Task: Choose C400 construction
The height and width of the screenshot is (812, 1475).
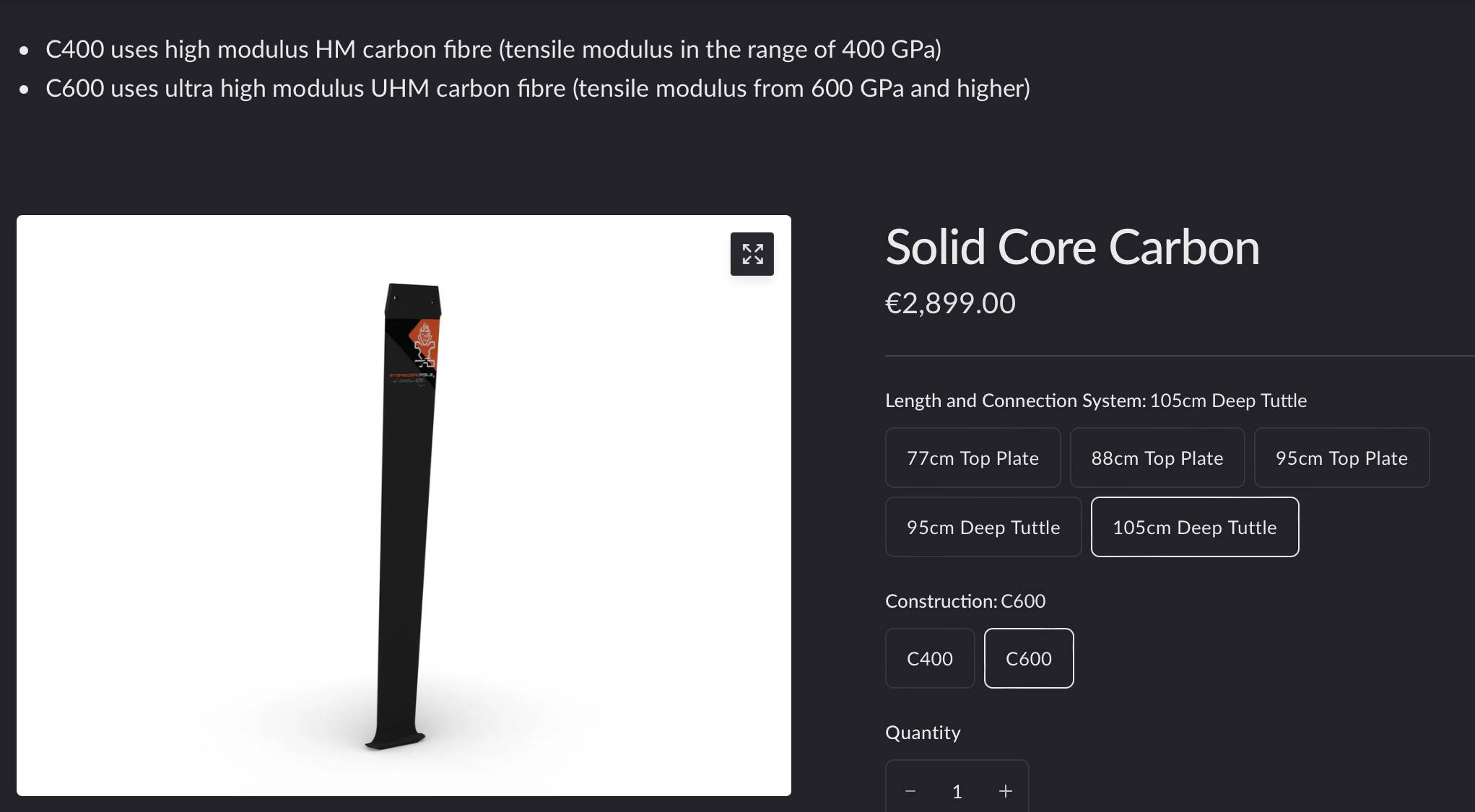Action: (929, 658)
